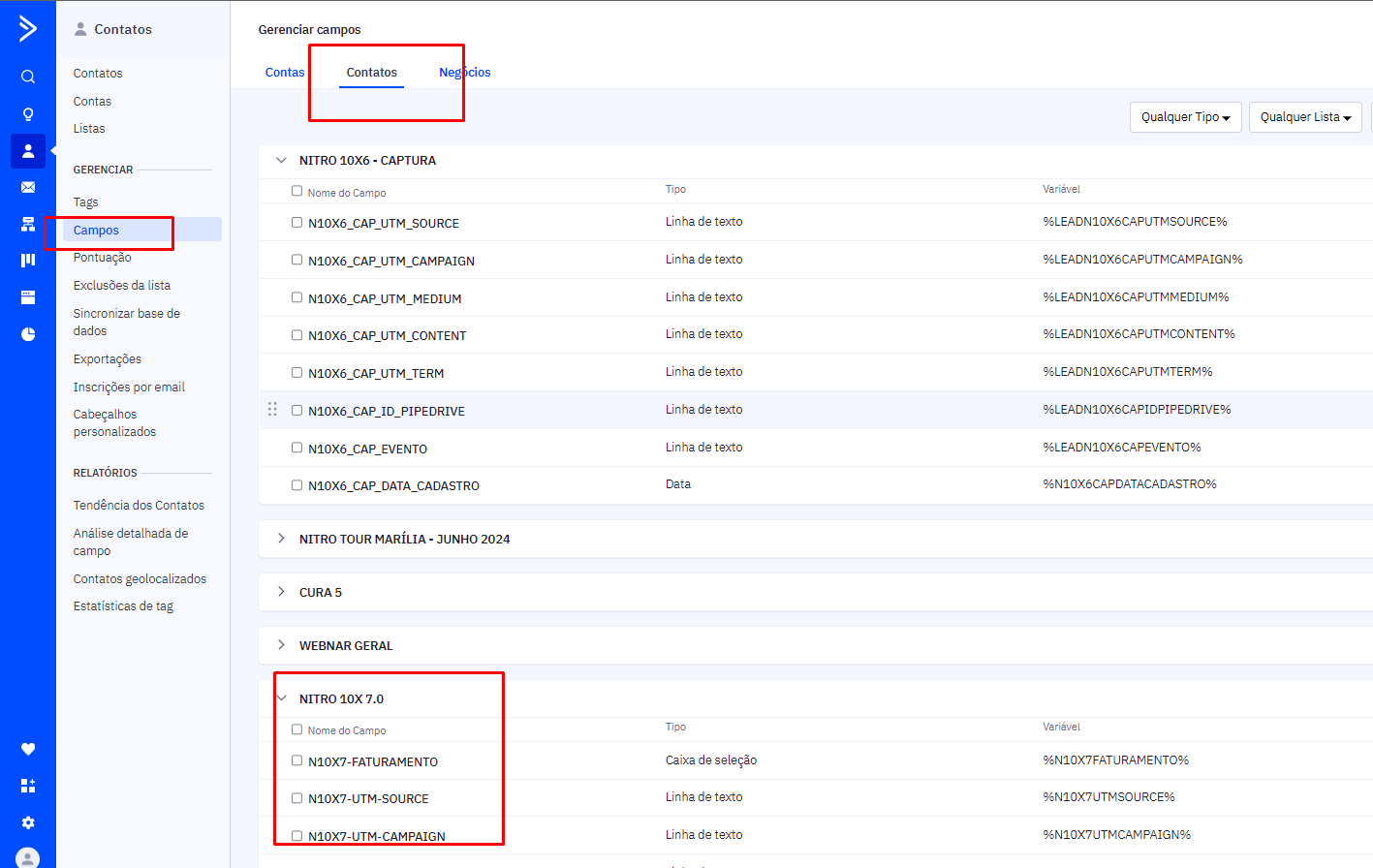The height and width of the screenshot is (868, 1373).
Task: Click the N10X6_CAP_EVENTO field name
Action: [367, 449]
